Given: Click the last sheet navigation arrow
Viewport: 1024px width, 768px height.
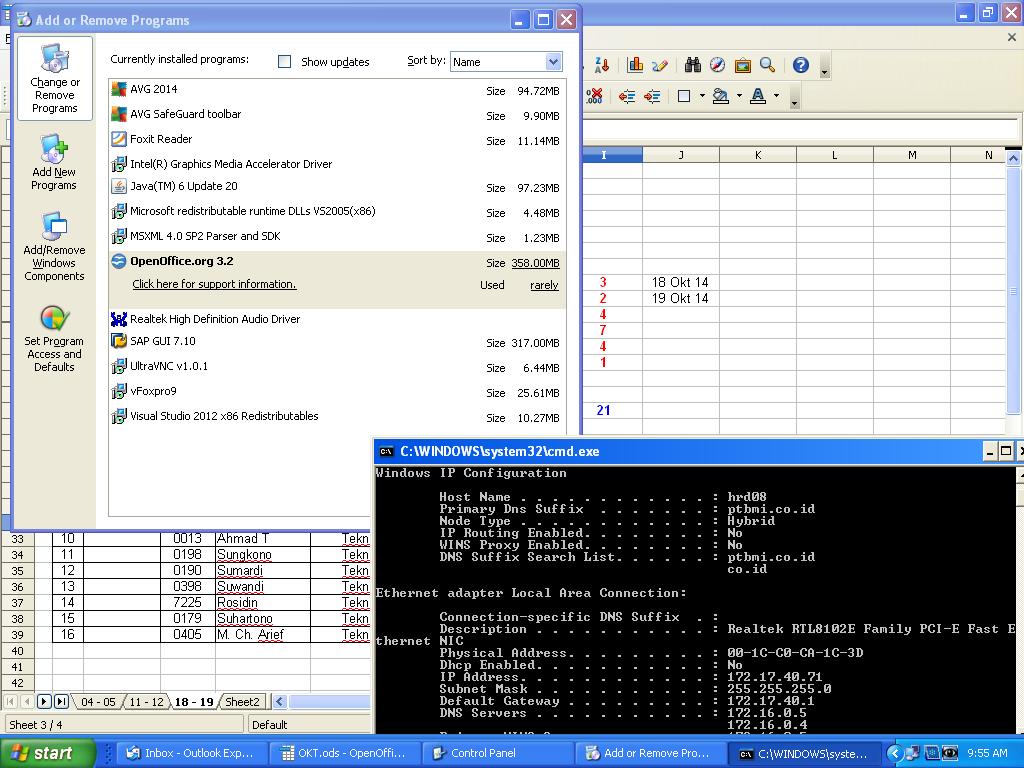Looking at the screenshot, I should point(61,702).
